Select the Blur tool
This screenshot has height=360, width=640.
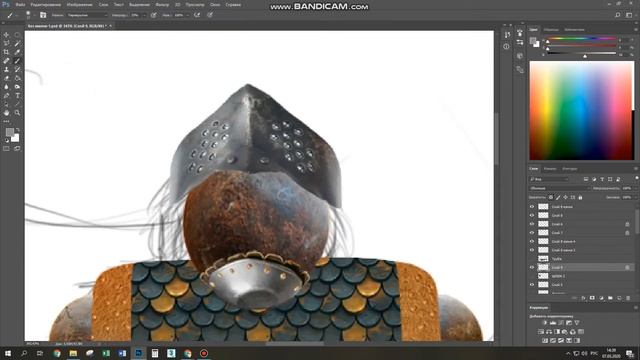coord(6,87)
